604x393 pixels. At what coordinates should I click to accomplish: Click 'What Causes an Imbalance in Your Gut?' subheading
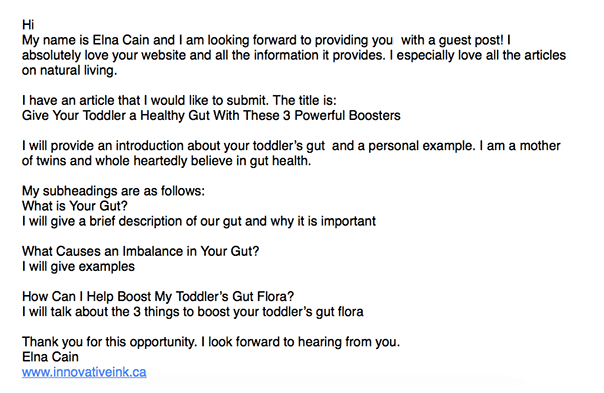pyautogui.click(x=141, y=252)
